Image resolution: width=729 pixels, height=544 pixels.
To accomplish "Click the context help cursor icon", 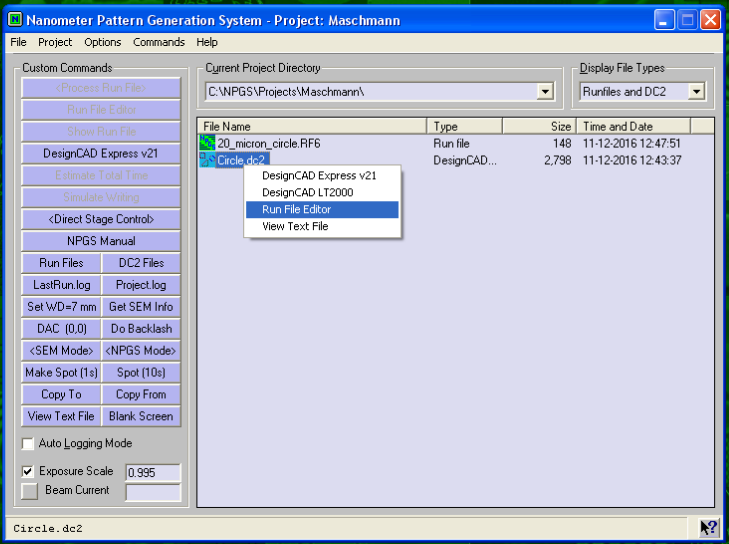I will [x=707, y=528].
